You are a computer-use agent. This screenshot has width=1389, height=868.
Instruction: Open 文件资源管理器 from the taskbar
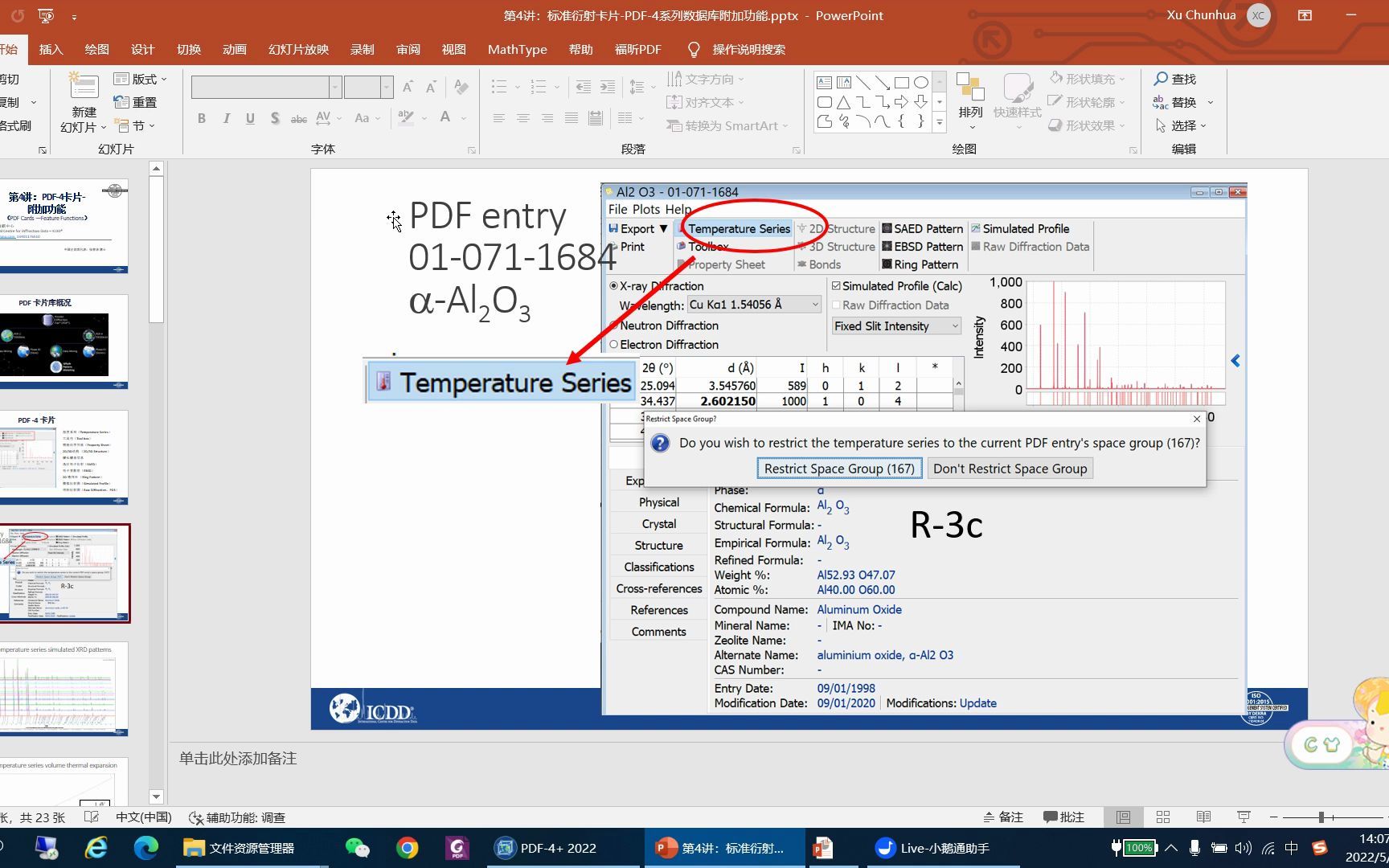pos(239,848)
